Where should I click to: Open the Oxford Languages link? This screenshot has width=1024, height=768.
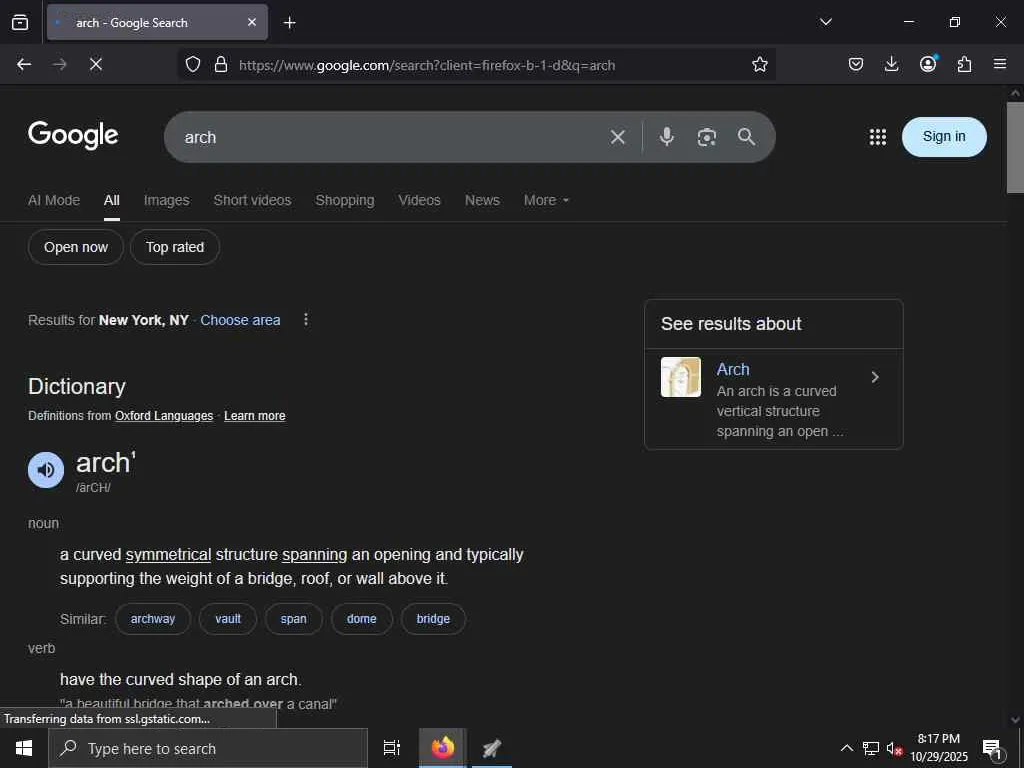[164, 416]
